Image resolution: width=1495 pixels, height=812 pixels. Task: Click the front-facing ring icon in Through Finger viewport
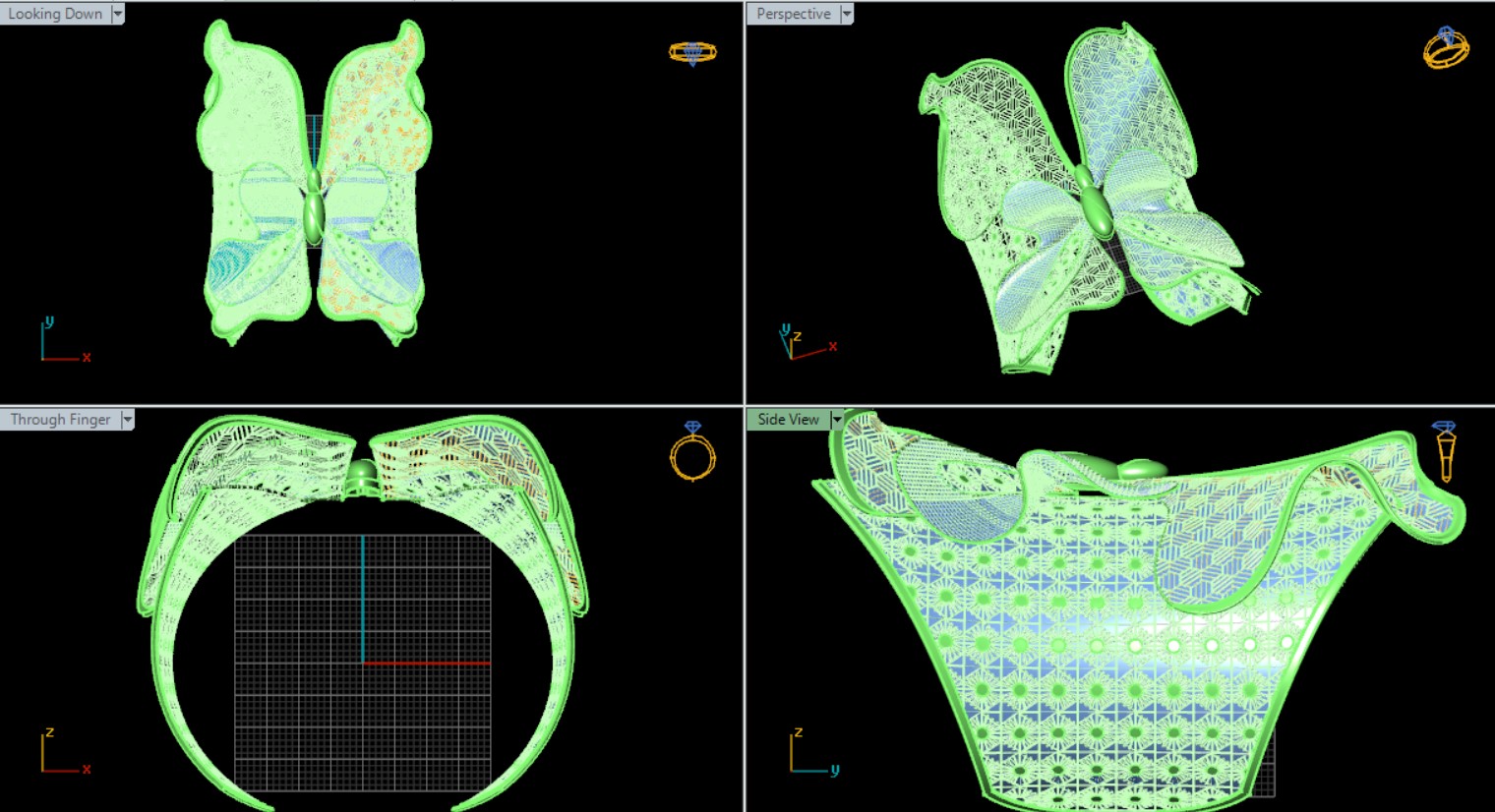click(692, 451)
